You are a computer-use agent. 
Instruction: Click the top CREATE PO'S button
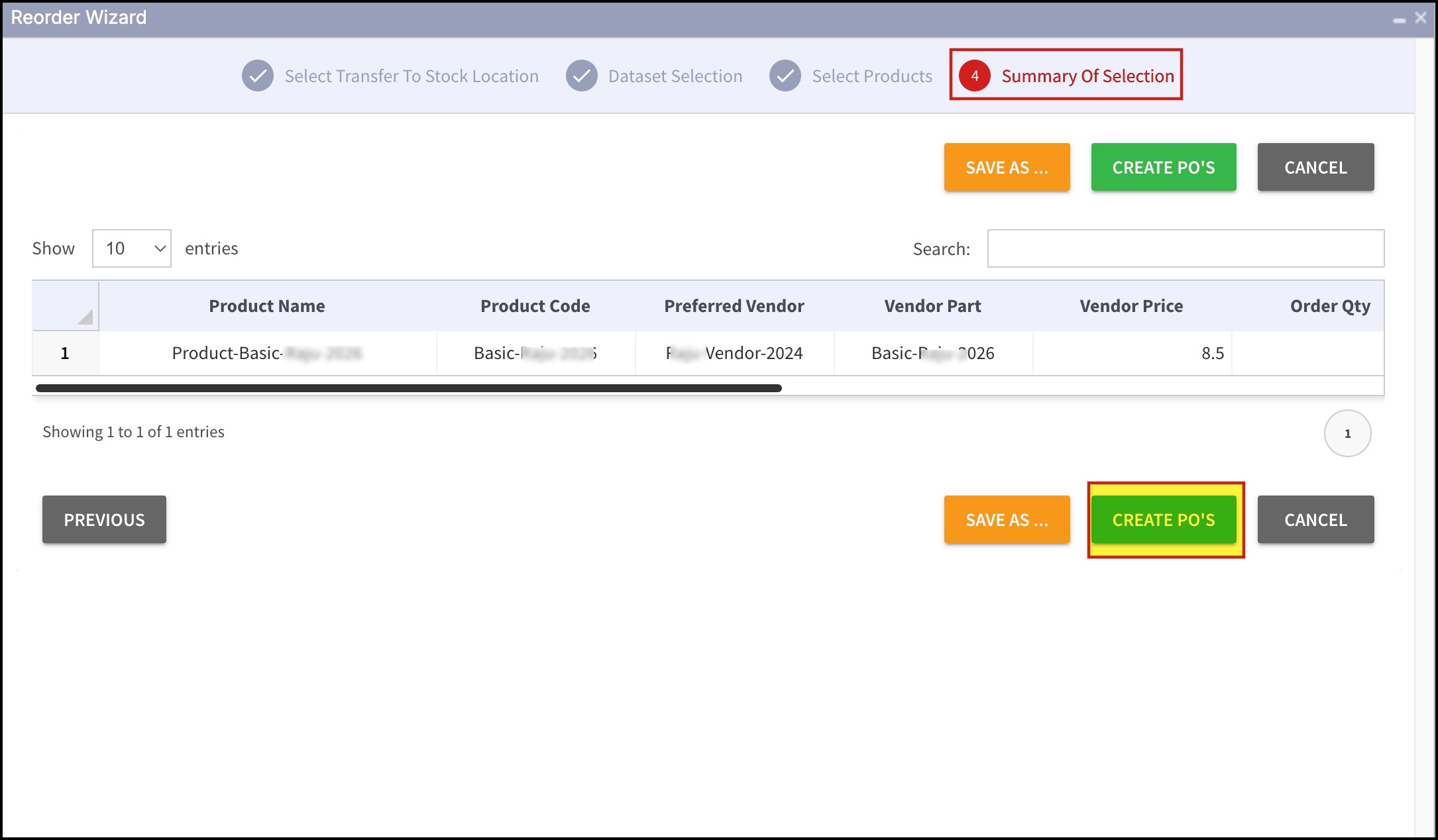point(1163,167)
